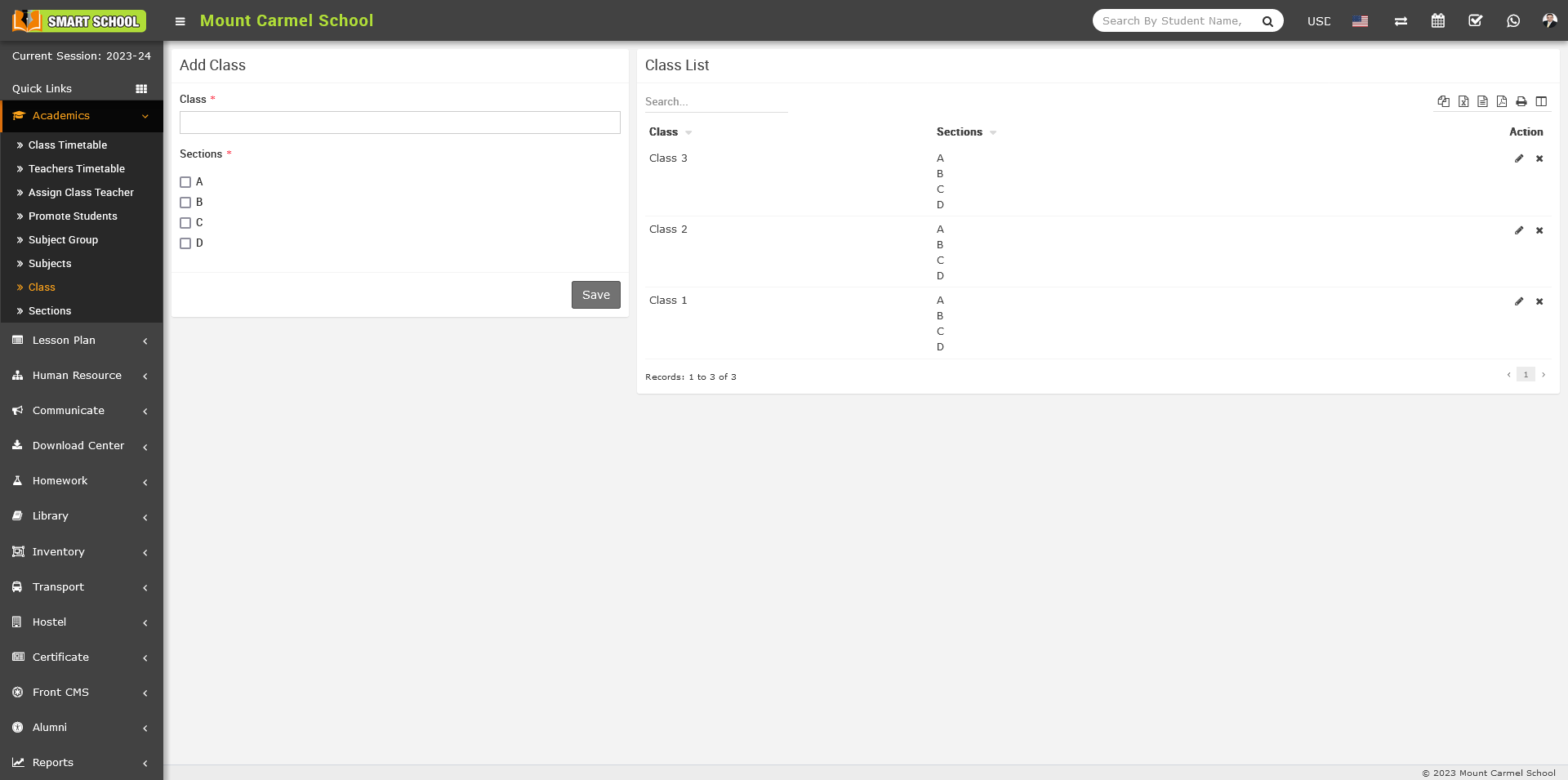Check the section A checkbox
The height and width of the screenshot is (780, 1568).
click(x=185, y=182)
